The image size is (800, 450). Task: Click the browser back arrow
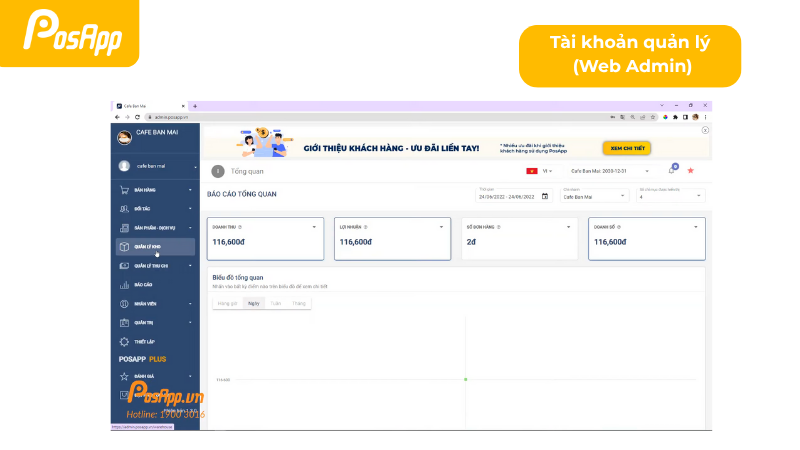(x=117, y=117)
